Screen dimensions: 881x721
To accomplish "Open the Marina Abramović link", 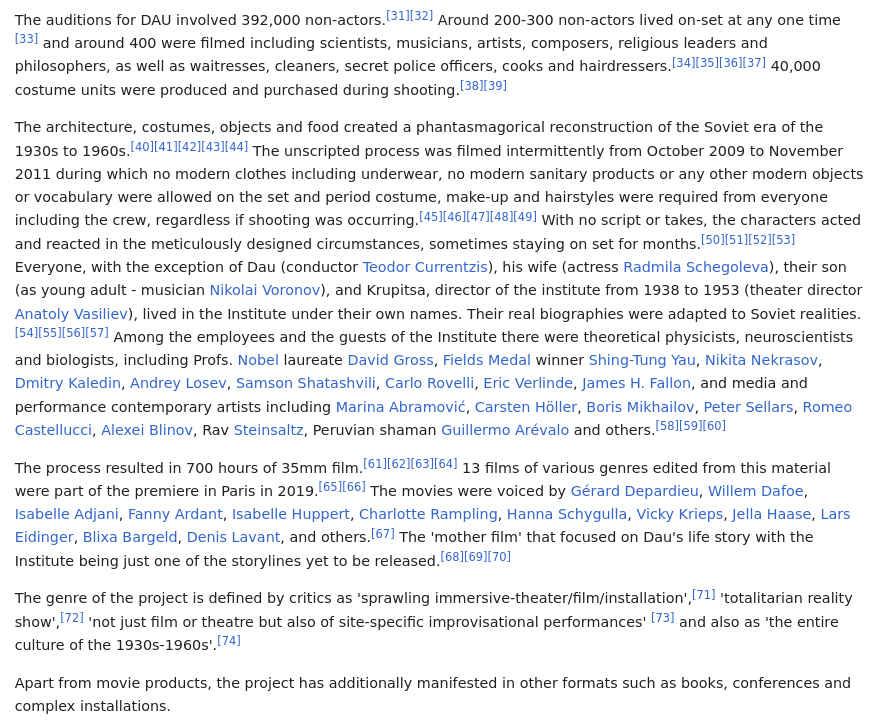I will coord(401,407).
